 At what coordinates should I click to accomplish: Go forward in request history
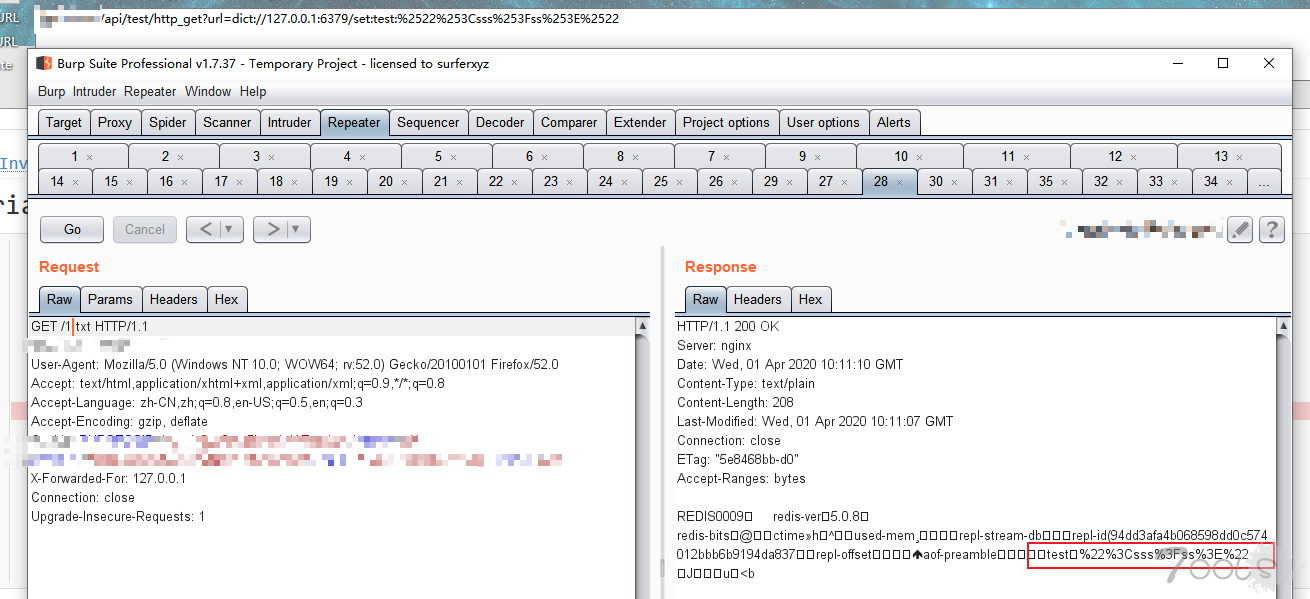tap(271, 229)
